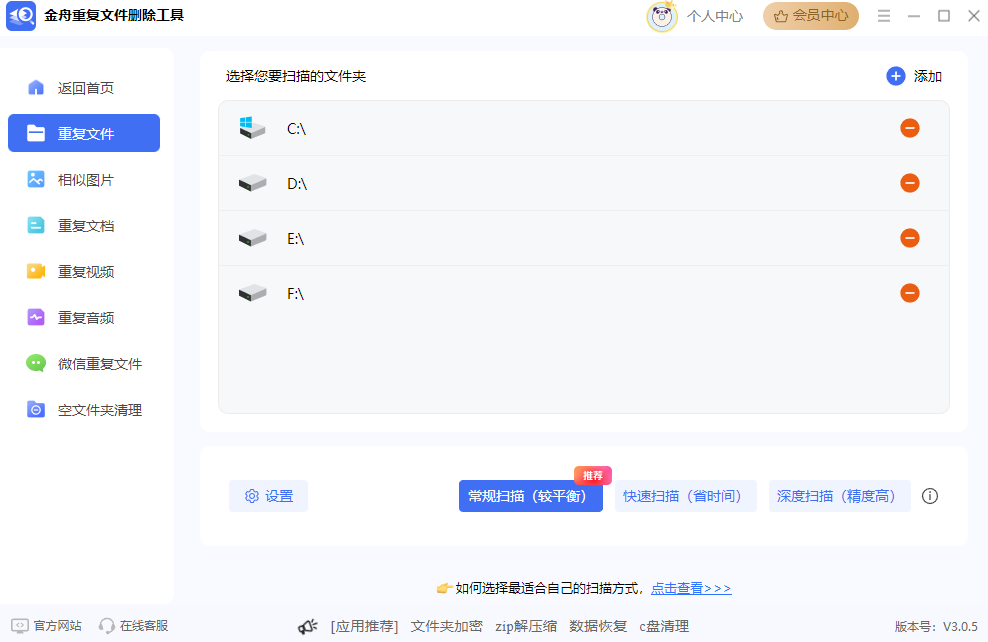Close the application window
Viewport: 988px width, 642px height.
click(x=974, y=16)
